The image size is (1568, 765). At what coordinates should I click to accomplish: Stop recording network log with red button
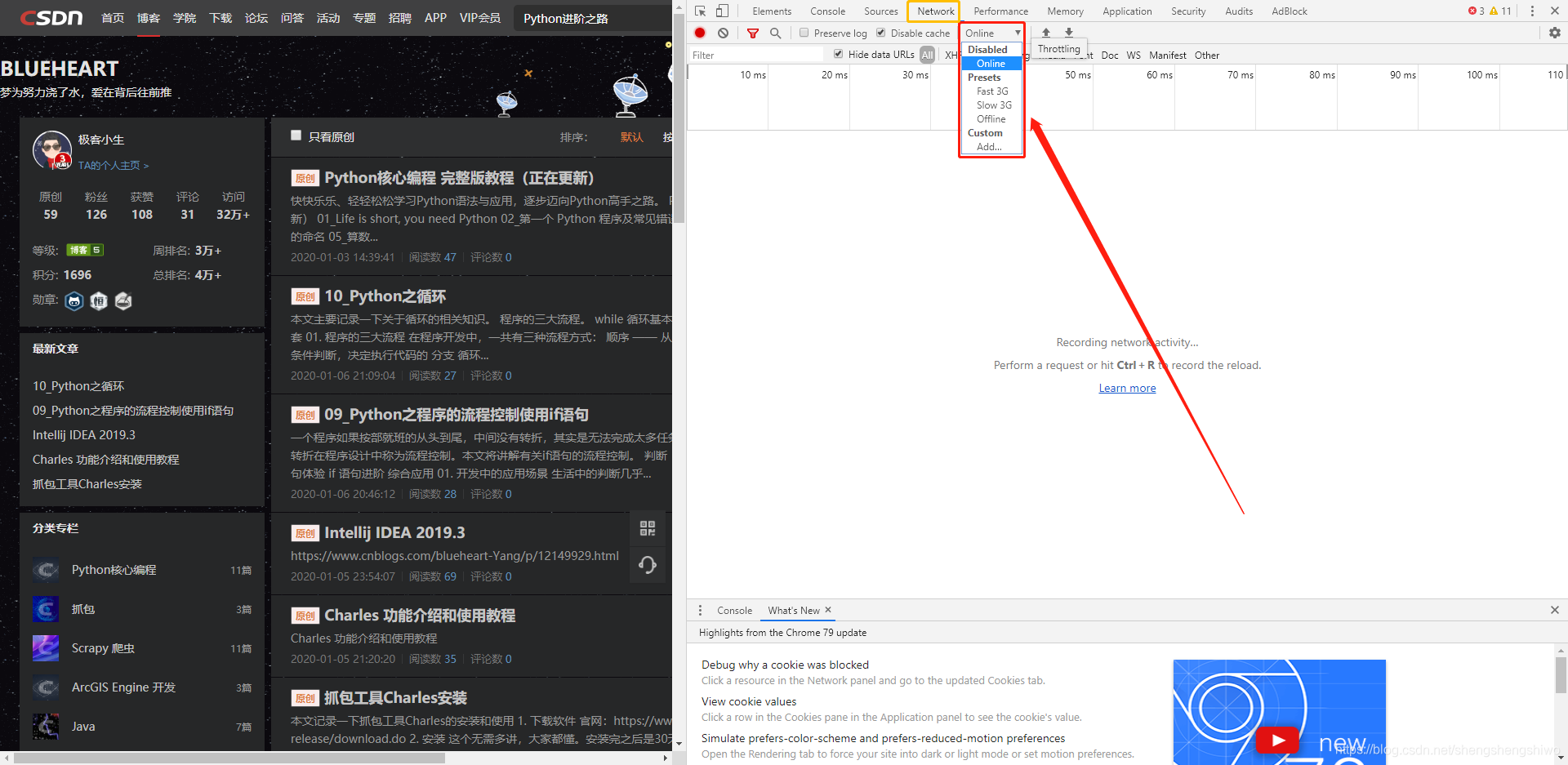(x=700, y=33)
